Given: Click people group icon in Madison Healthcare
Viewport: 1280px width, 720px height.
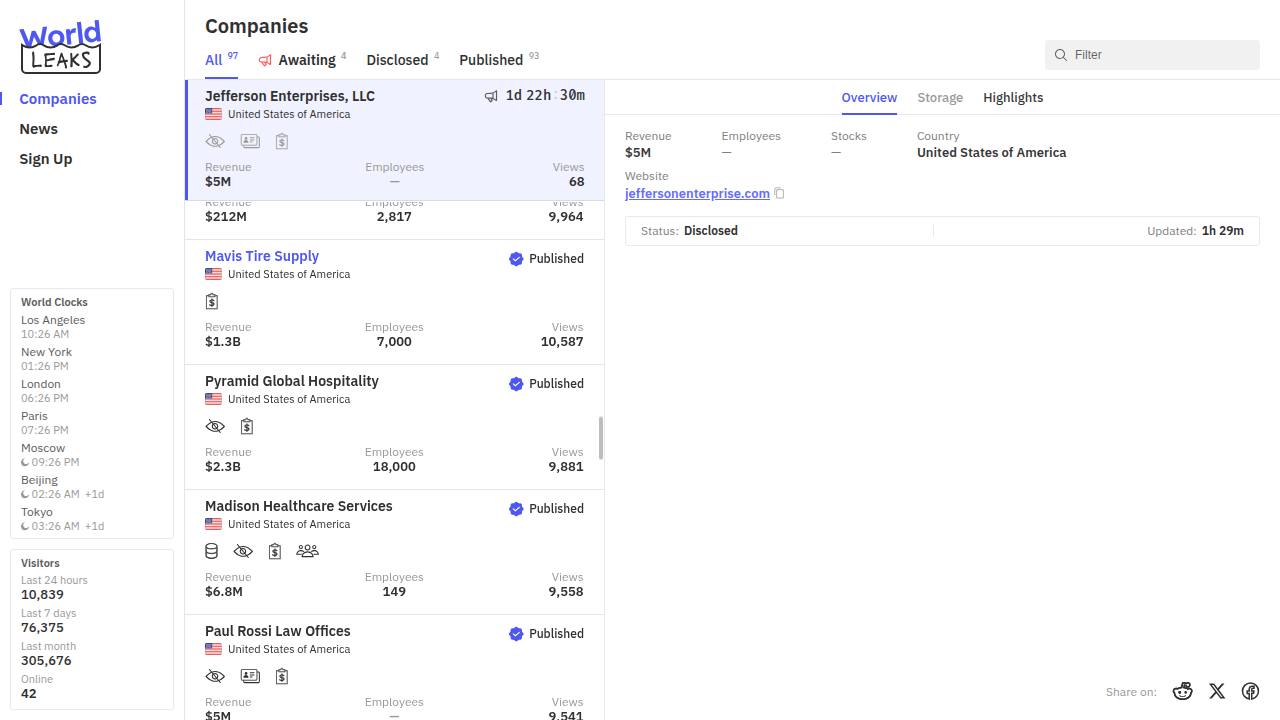Looking at the screenshot, I should pos(307,551).
